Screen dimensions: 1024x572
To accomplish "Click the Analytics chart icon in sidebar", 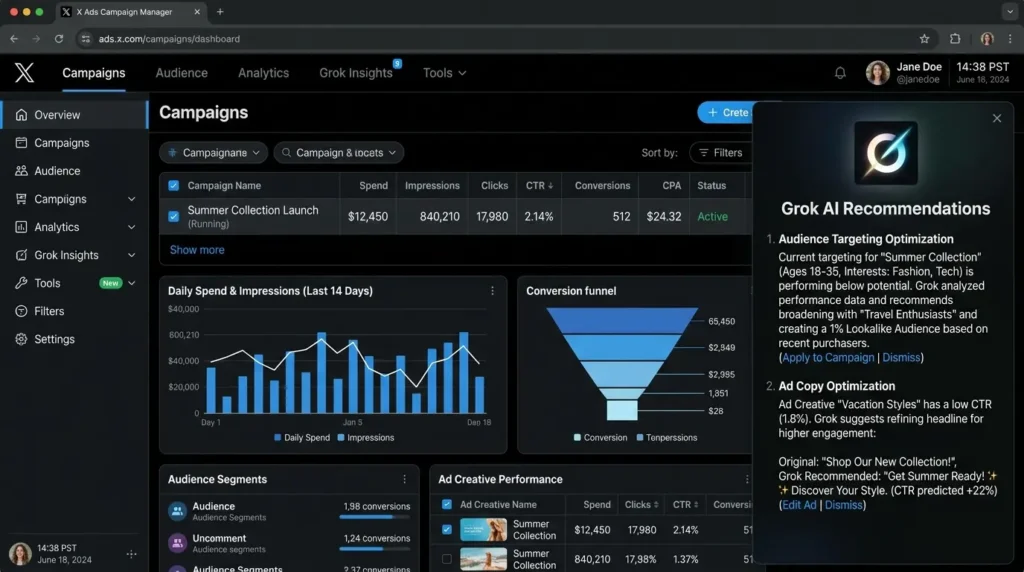I will [21, 227].
